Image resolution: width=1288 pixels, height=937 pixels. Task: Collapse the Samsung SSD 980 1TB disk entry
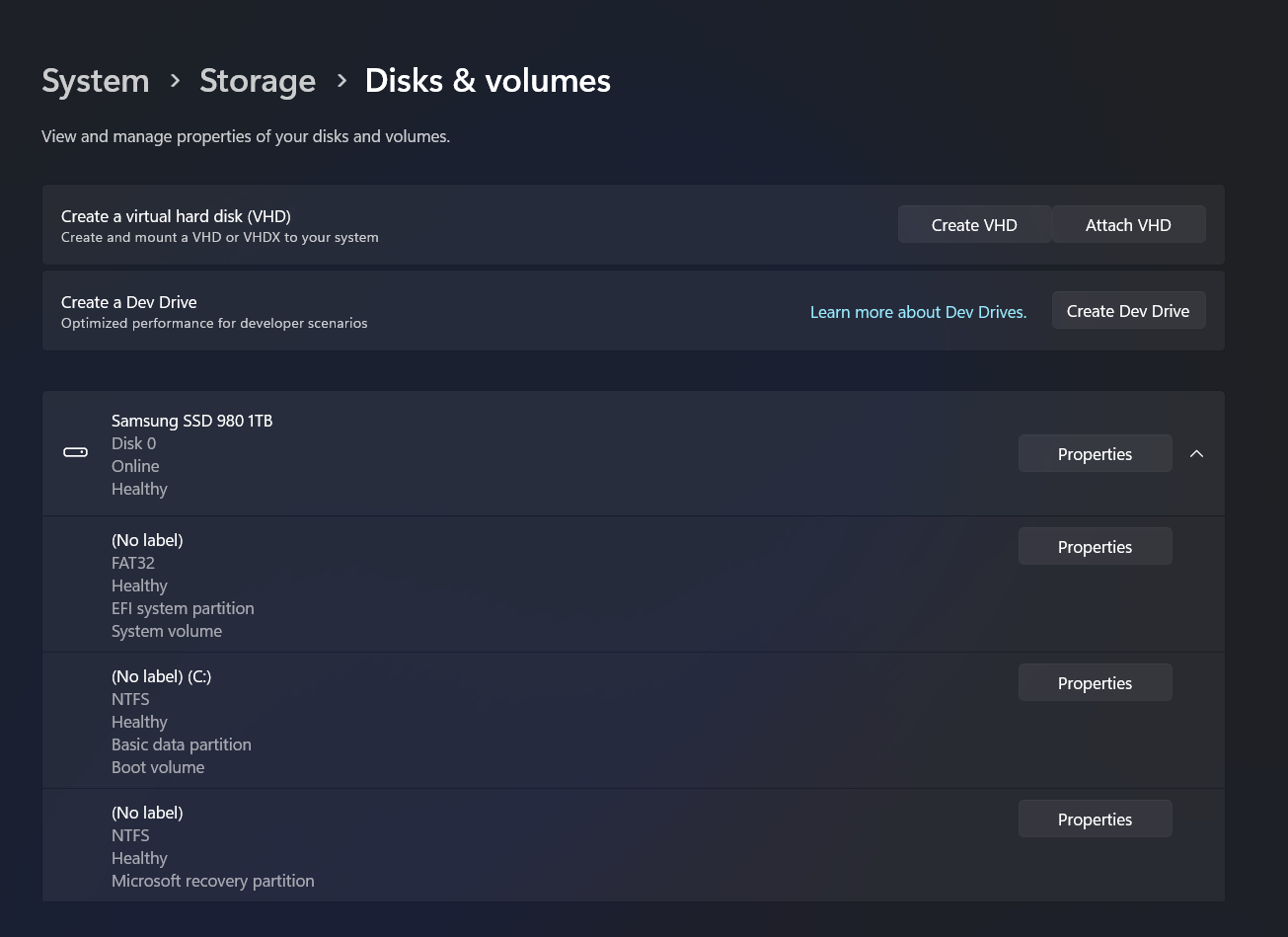coord(1196,453)
